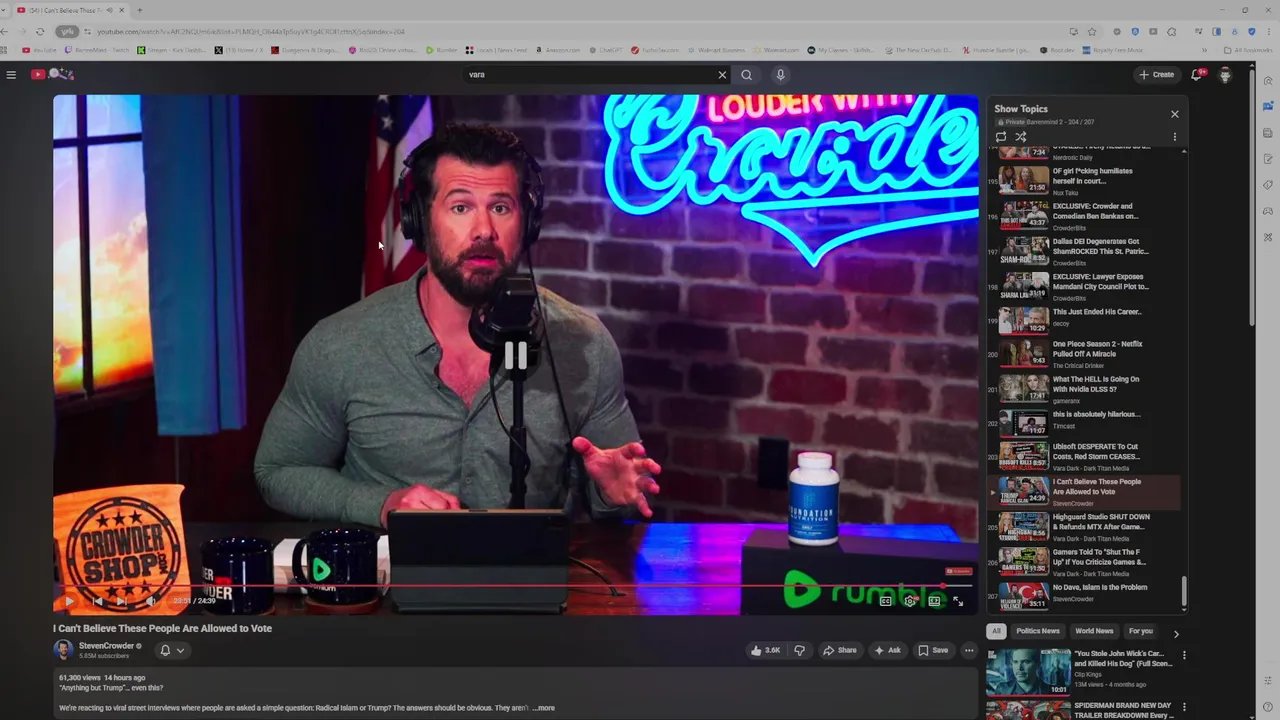Enter fullscreen on the video player
Image resolution: width=1280 pixels, height=720 pixels.
pyautogui.click(x=958, y=601)
